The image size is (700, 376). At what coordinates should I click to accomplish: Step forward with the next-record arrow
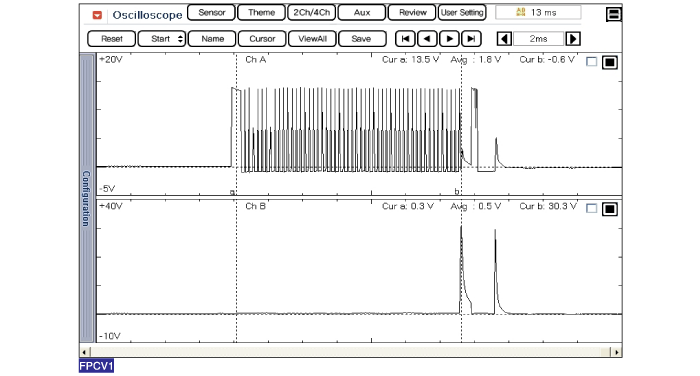click(x=450, y=39)
